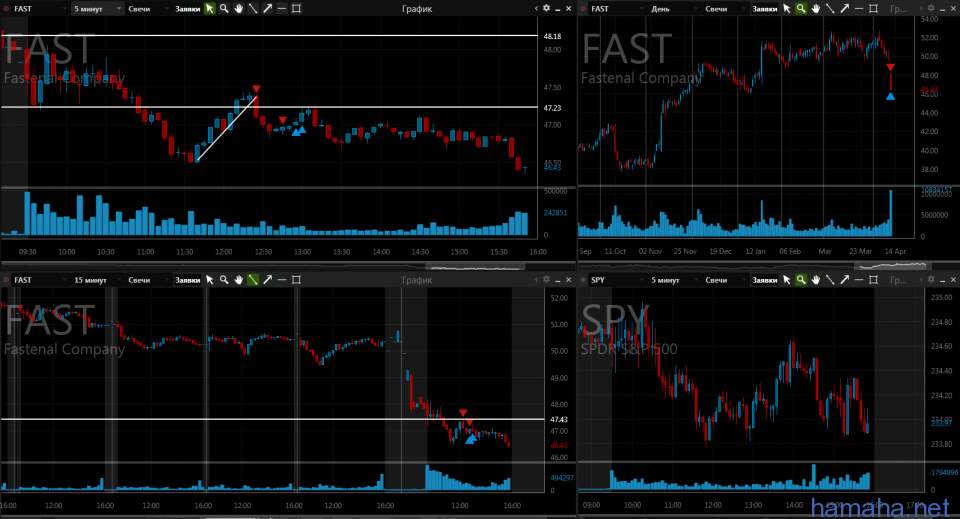Activate the zoom magnifier in the FAST 5 минут chart
960x519 pixels.
224,9
